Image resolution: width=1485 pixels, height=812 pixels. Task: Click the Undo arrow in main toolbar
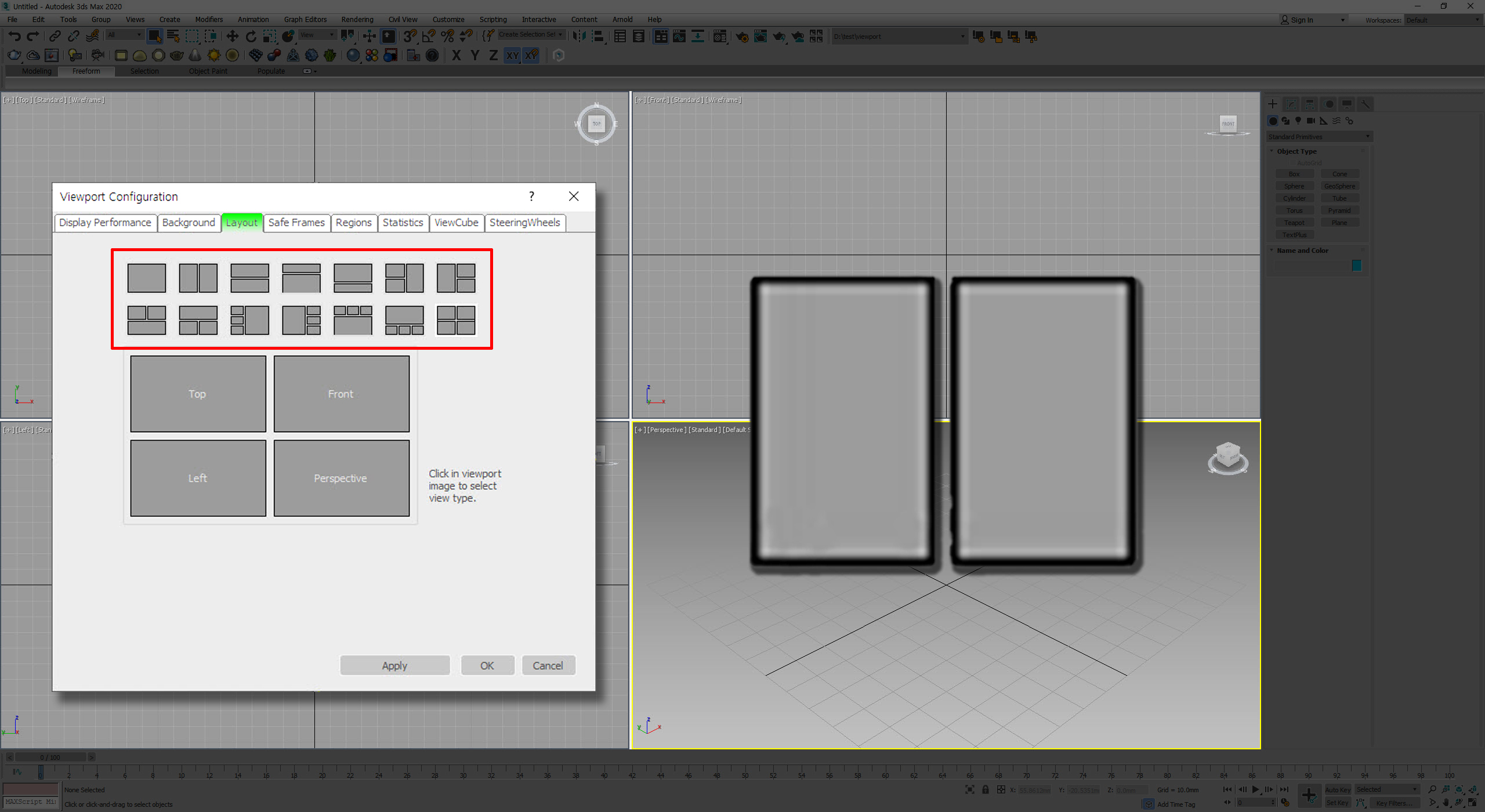point(15,37)
